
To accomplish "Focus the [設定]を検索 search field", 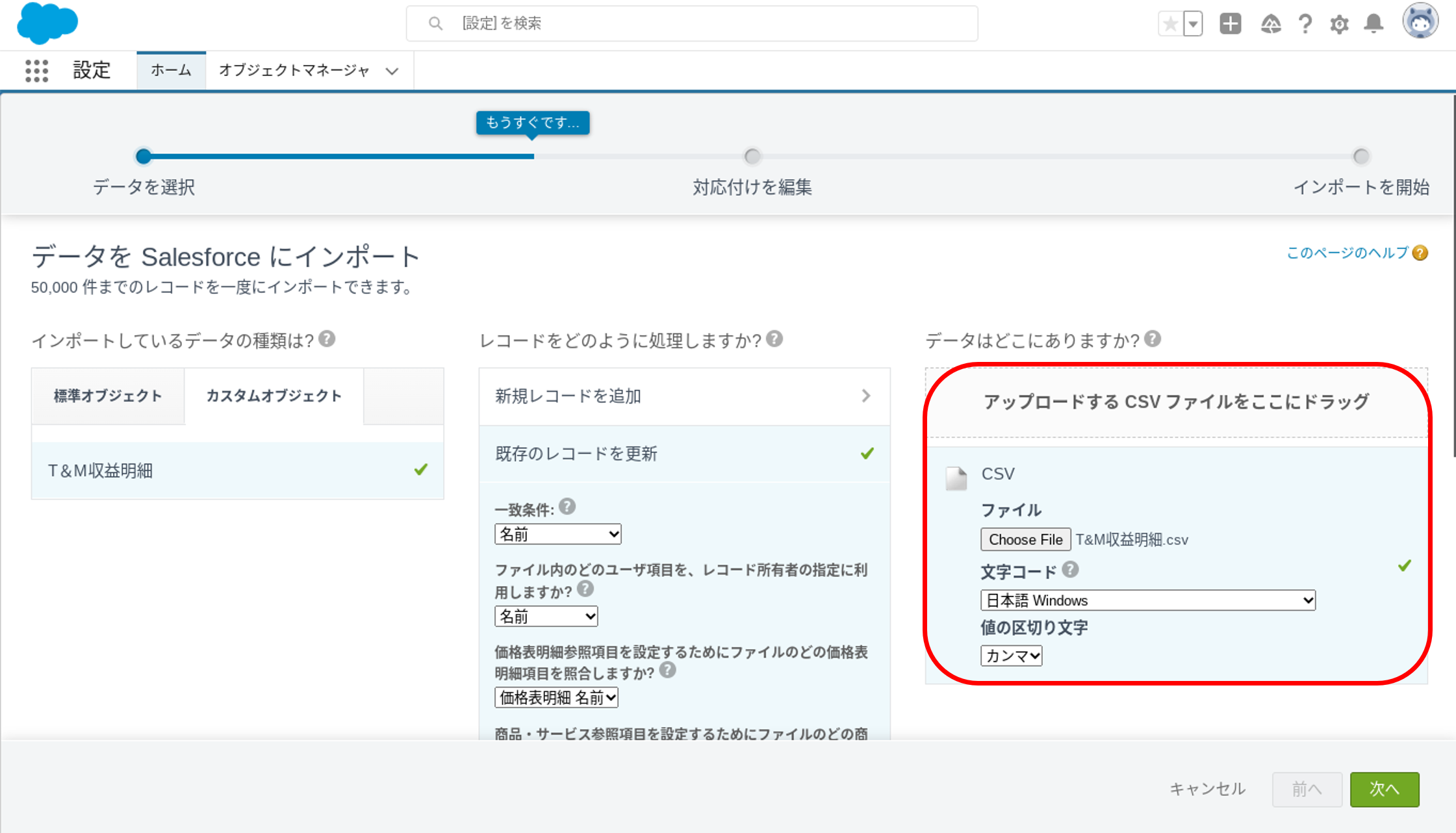I will [x=692, y=24].
